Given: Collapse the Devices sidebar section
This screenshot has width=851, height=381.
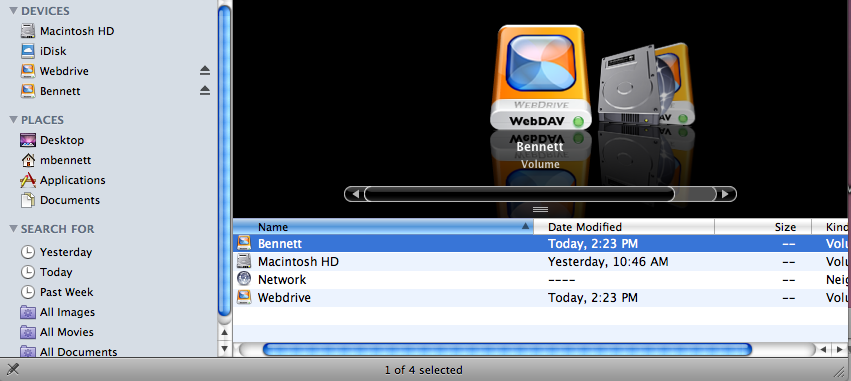Looking at the screenshot, I should coord(13,11).
